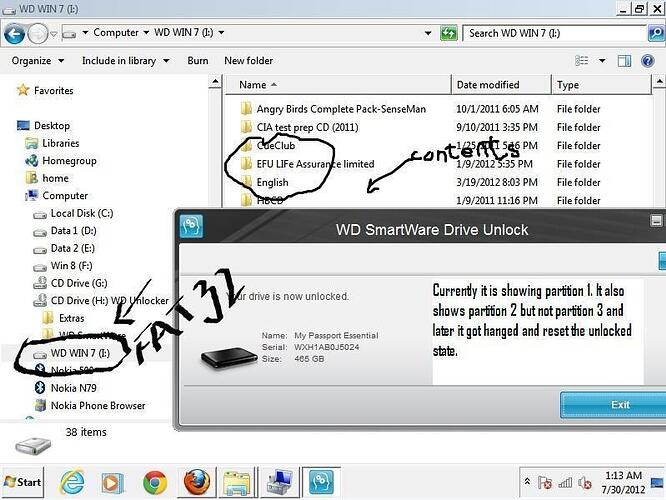Click the WD SmartWare logo icon in dialog

point(191,226)
